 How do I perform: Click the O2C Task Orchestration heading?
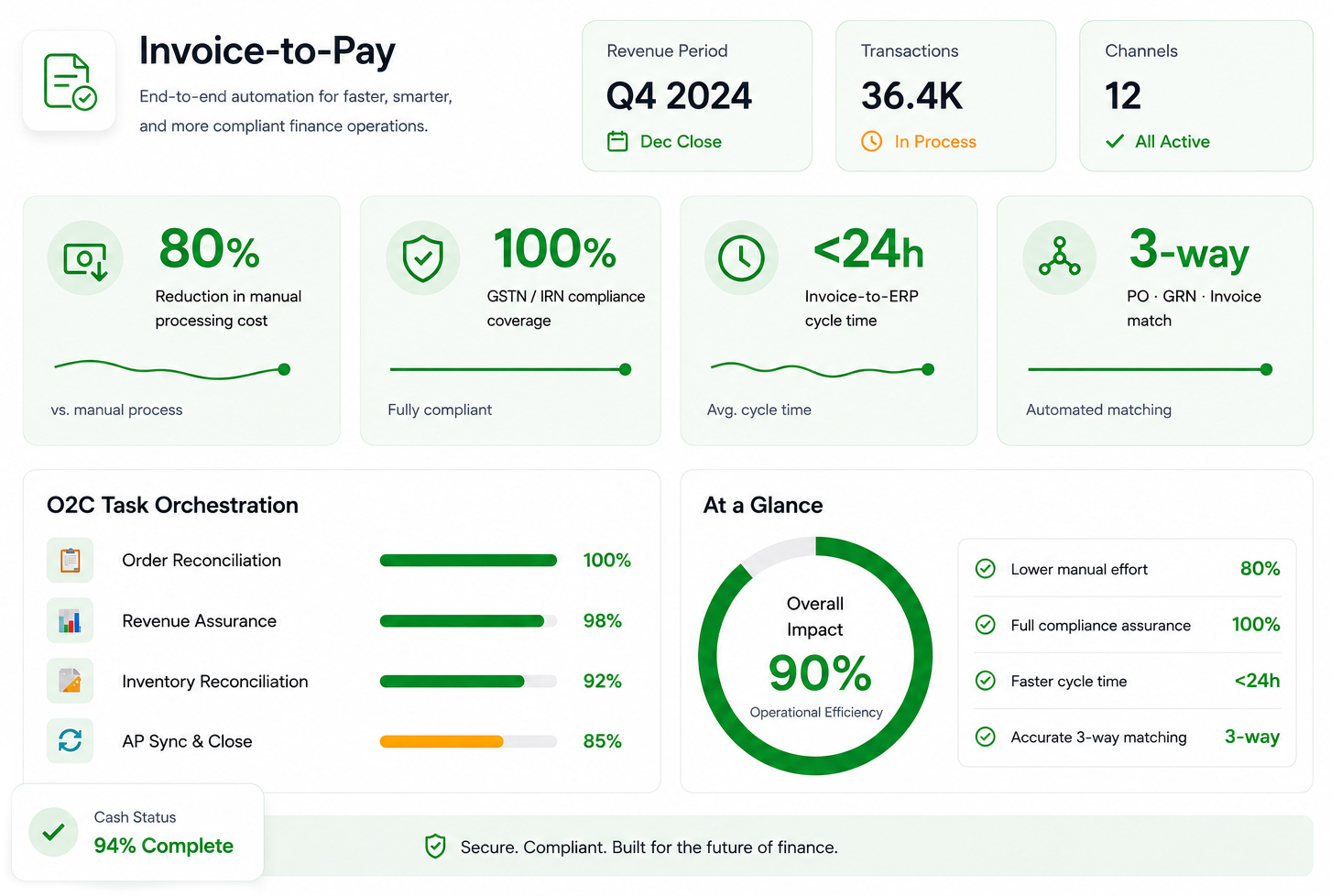(172, 505)
